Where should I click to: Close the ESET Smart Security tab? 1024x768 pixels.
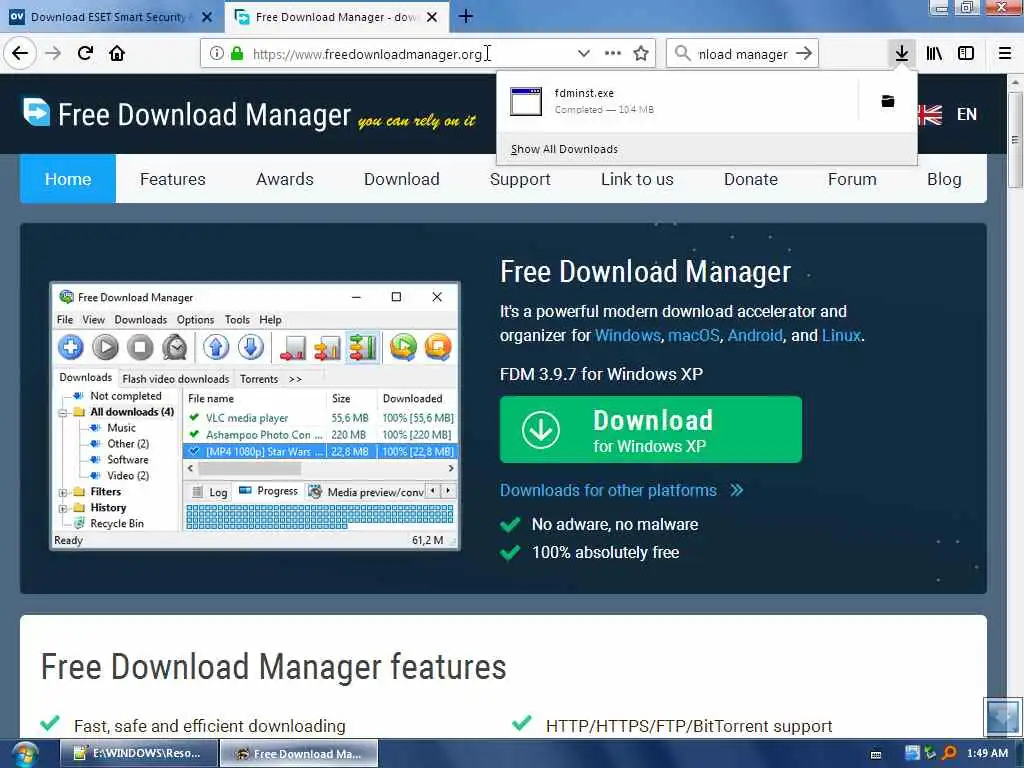(x=207, y=17)
